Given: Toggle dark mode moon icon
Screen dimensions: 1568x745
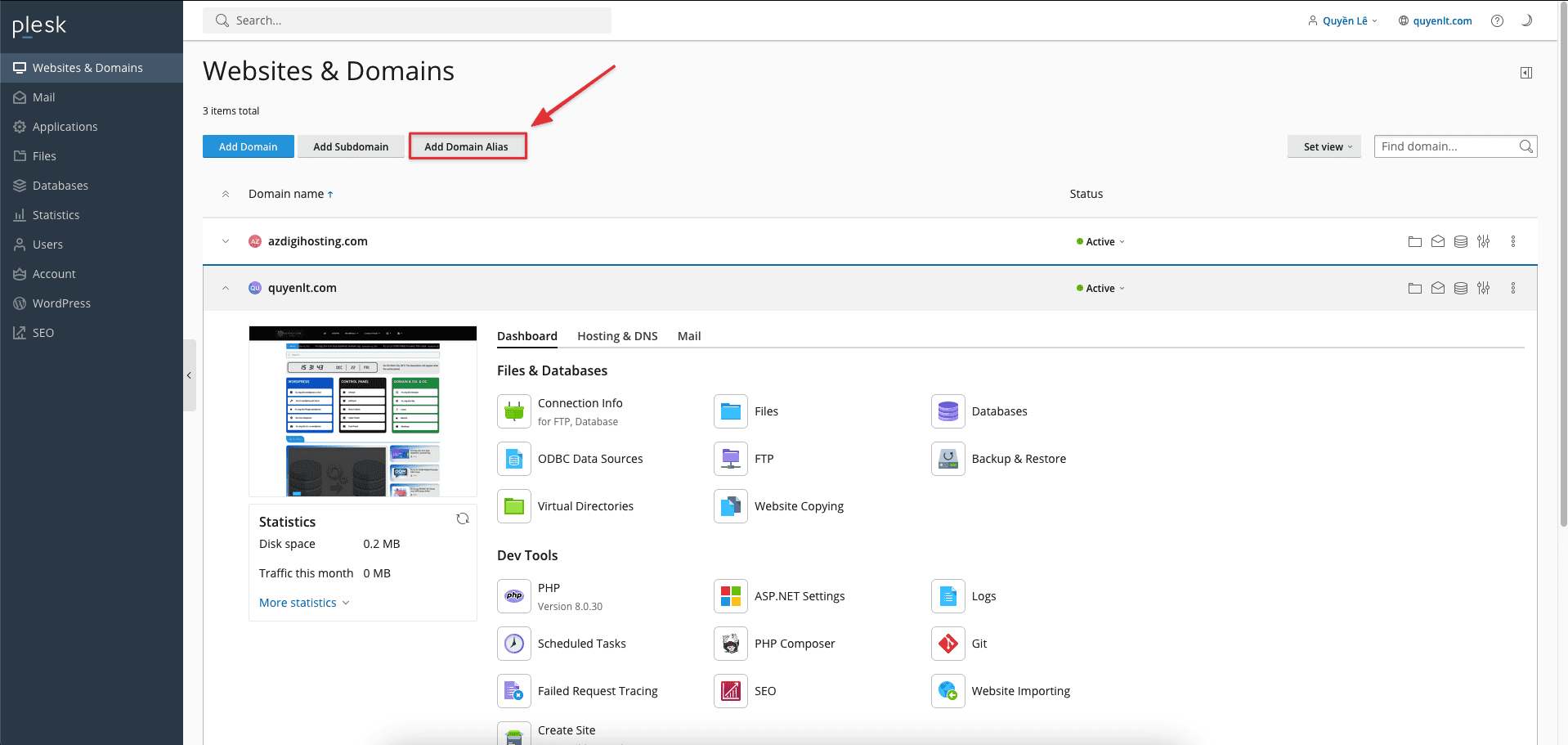Looking at the screenshot, I should click(1525, 20).
